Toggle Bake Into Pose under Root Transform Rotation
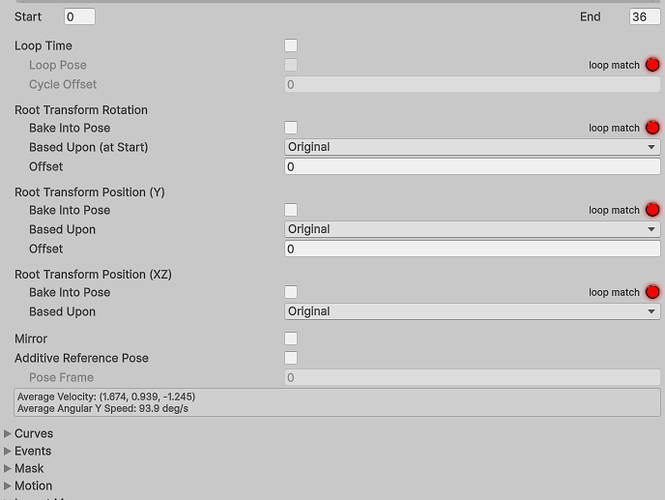Viewport: 665px width, 500px height. 291,128
